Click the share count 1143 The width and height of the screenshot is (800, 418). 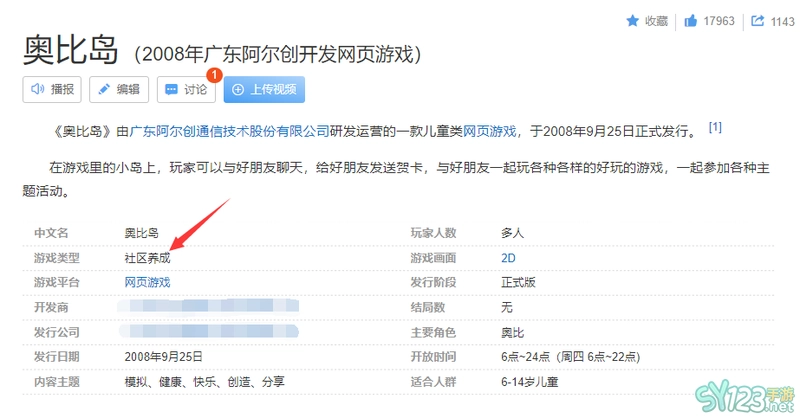[x=783, y=21]
